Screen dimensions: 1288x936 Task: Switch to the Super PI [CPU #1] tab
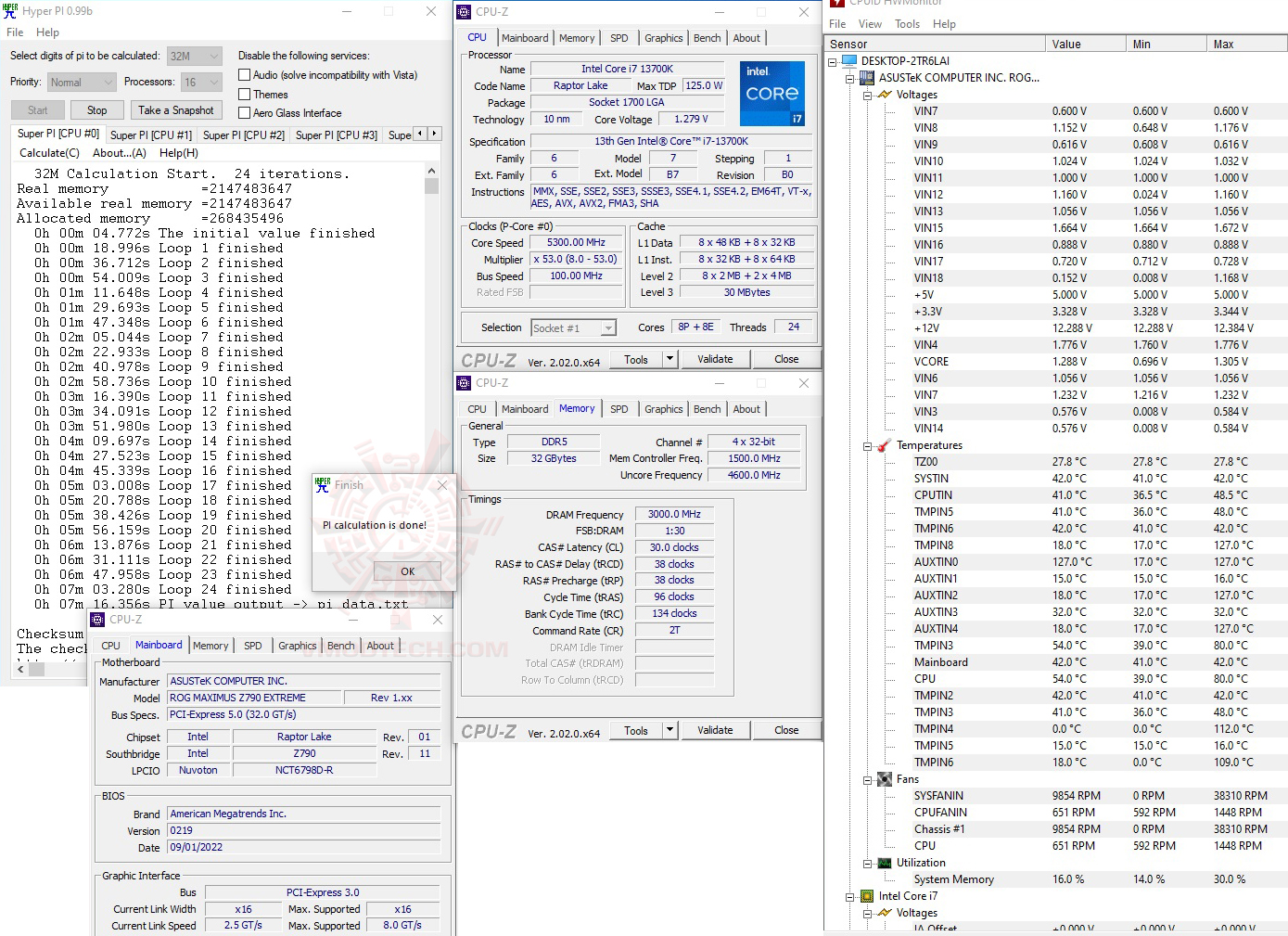tap(151, 135)
